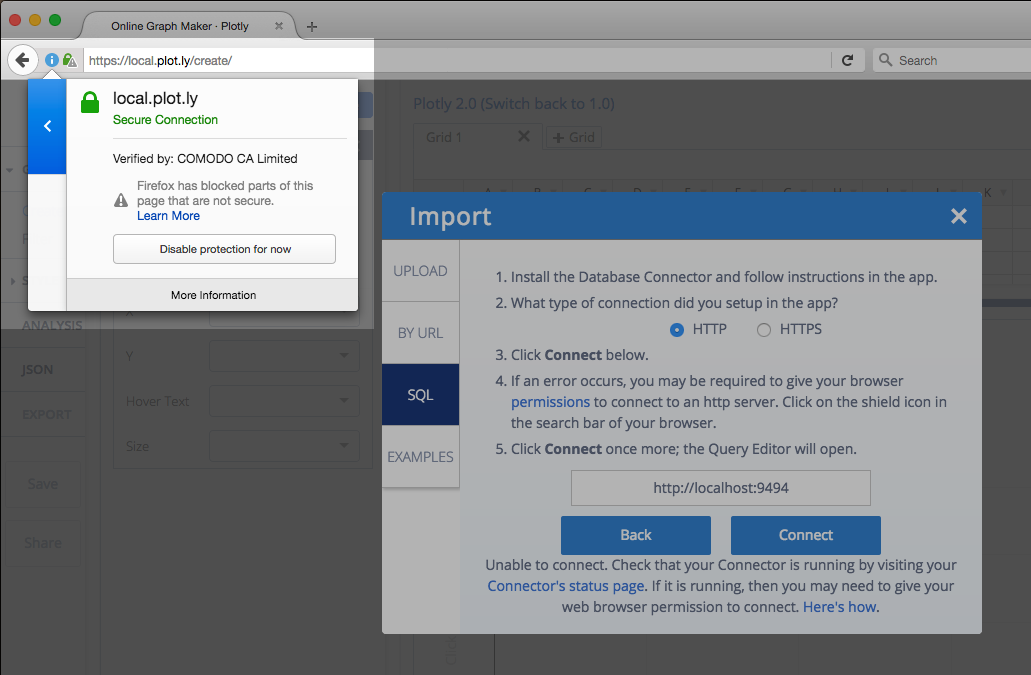The height and width of the screenshot is (675, 1031).
Task: Open the permissions link in step 4
Action: coord(550,402)
